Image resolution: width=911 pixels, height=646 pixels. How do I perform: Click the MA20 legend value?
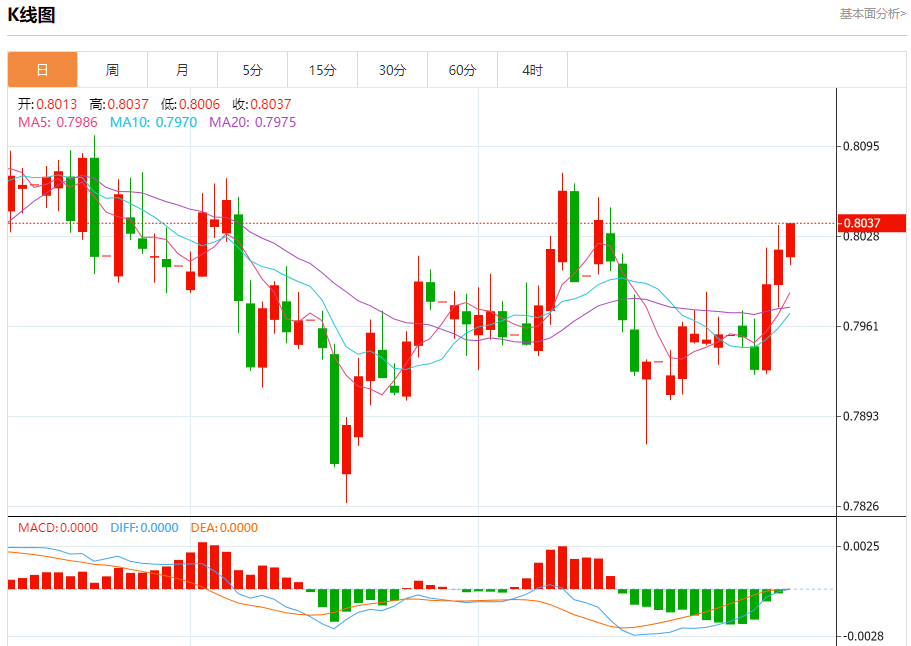click(252, 122)
